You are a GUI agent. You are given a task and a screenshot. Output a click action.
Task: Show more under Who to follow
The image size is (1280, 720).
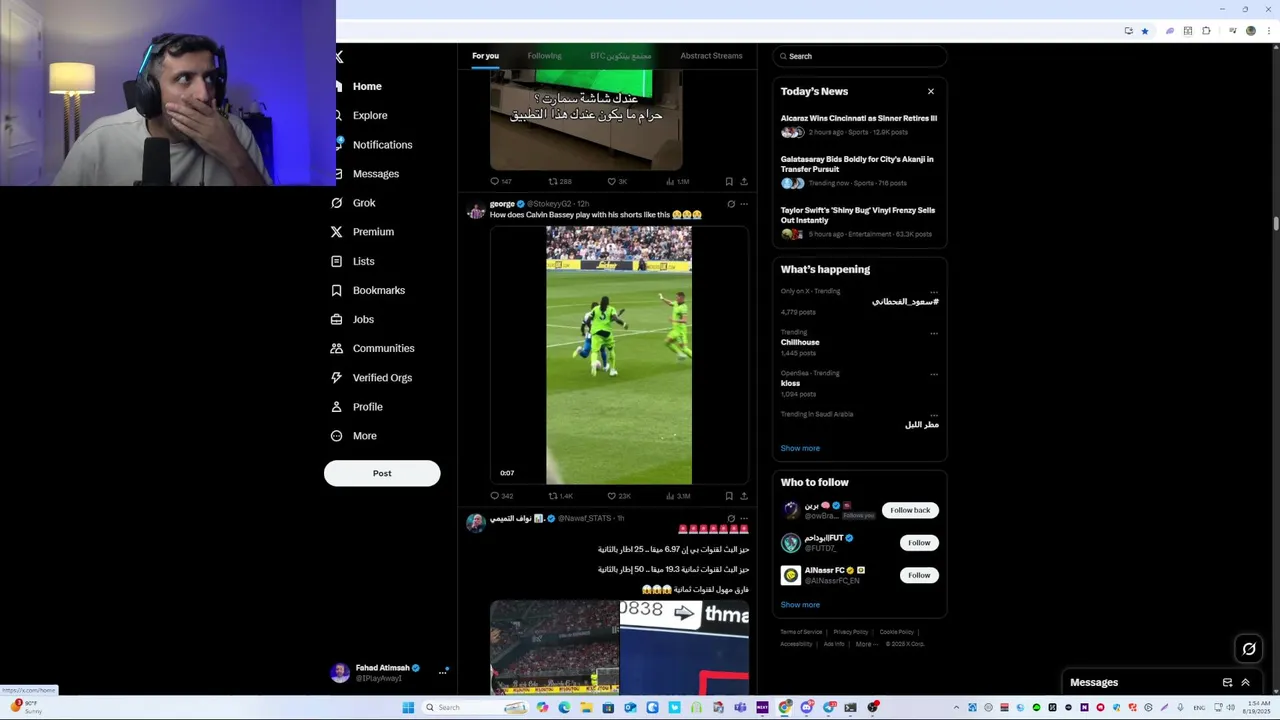800,605
